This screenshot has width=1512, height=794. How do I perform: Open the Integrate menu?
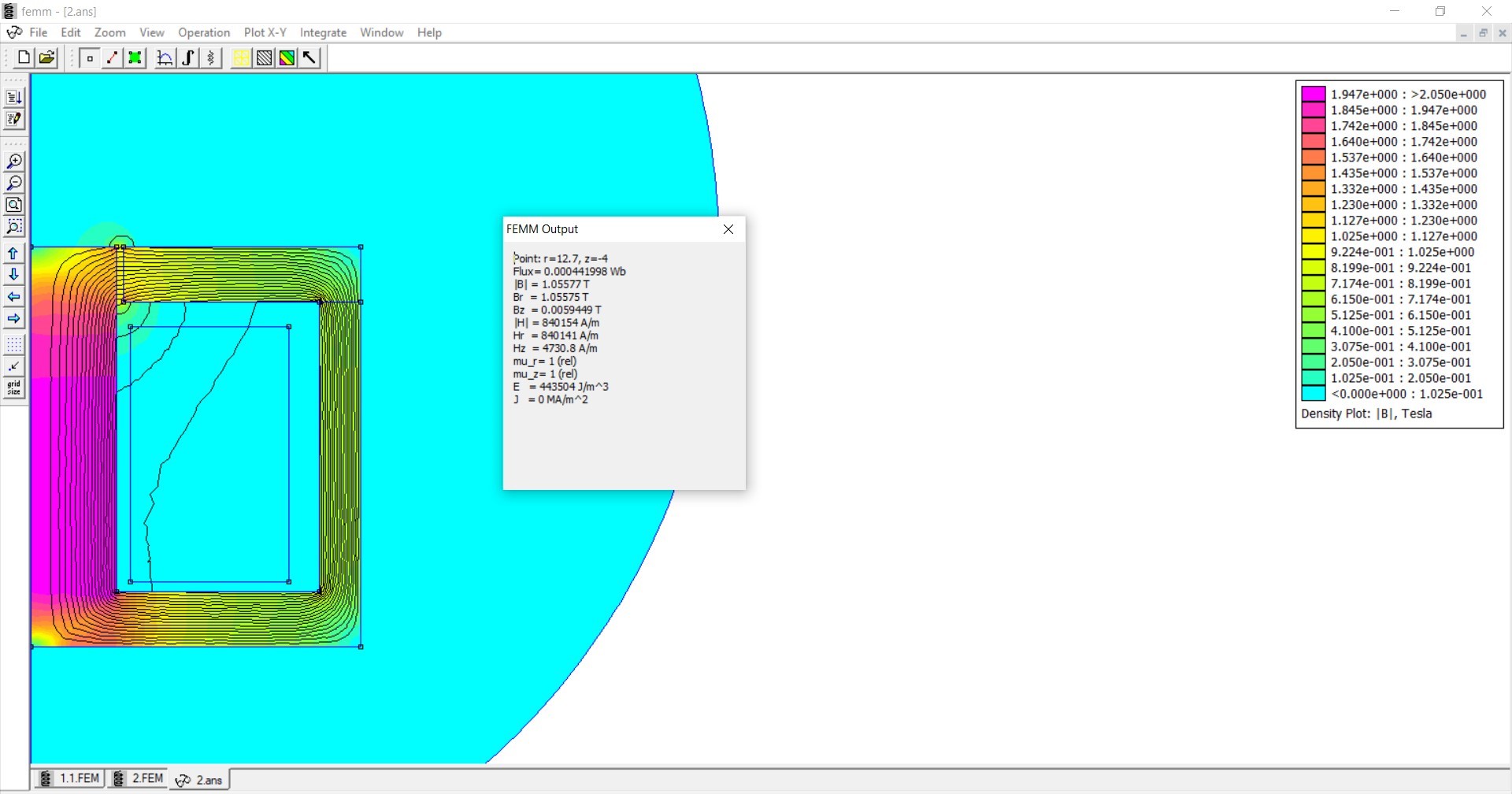point(324,32)
